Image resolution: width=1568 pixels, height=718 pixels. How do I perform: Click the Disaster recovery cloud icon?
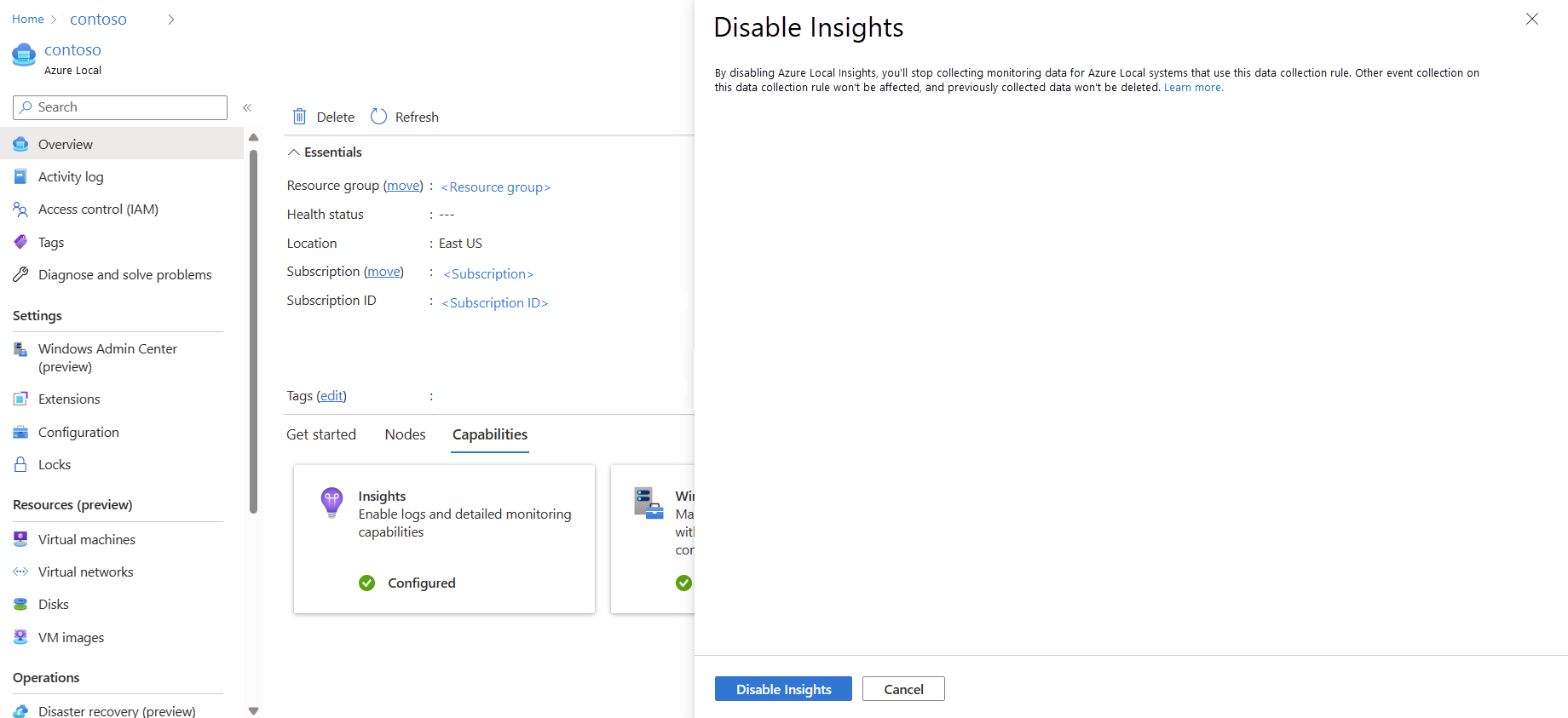[20, 711]
